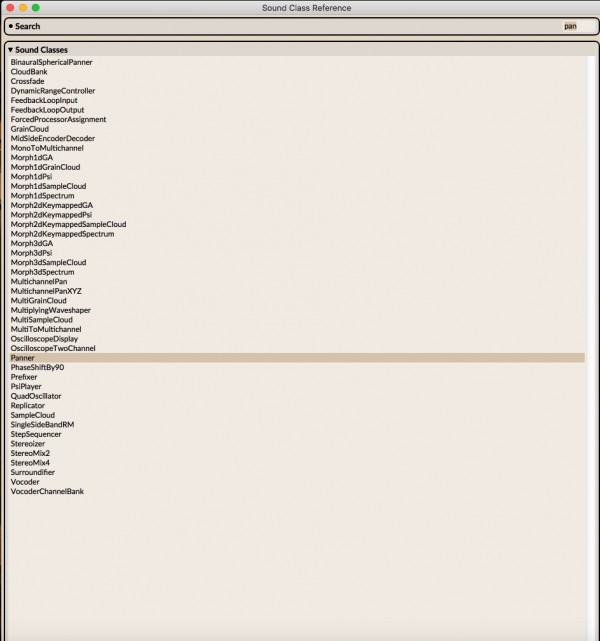This screenshot has width=600, height=641.
Task: Select MonoToMultichannel
Action: (47, 148)
